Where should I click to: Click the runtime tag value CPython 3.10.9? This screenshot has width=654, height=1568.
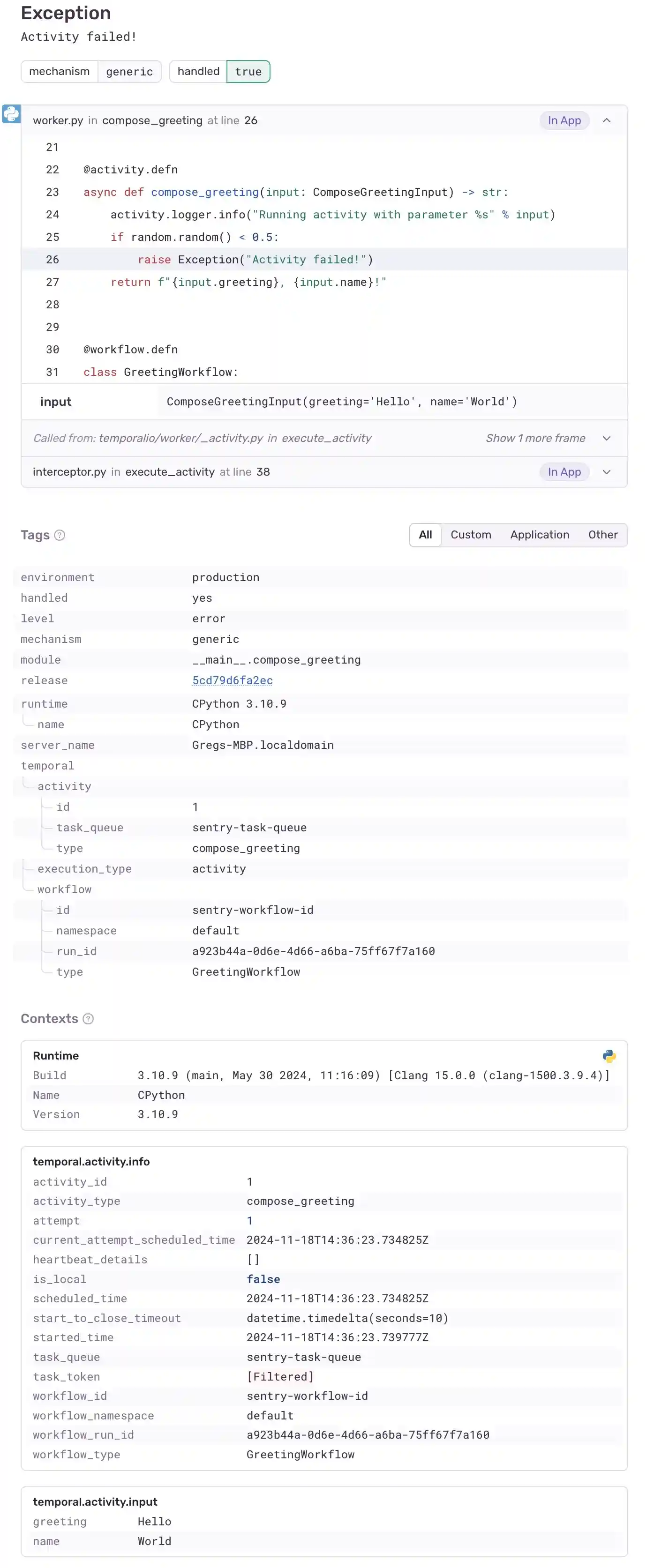coord(239,704)
